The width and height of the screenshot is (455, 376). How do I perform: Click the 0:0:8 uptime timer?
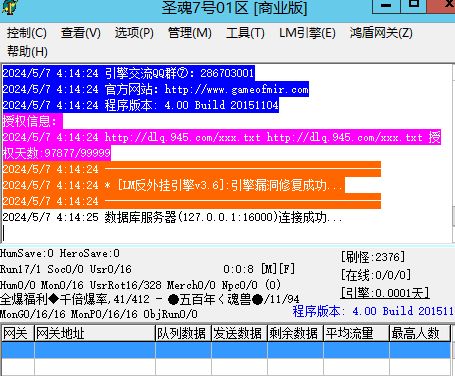click(238, 269)
